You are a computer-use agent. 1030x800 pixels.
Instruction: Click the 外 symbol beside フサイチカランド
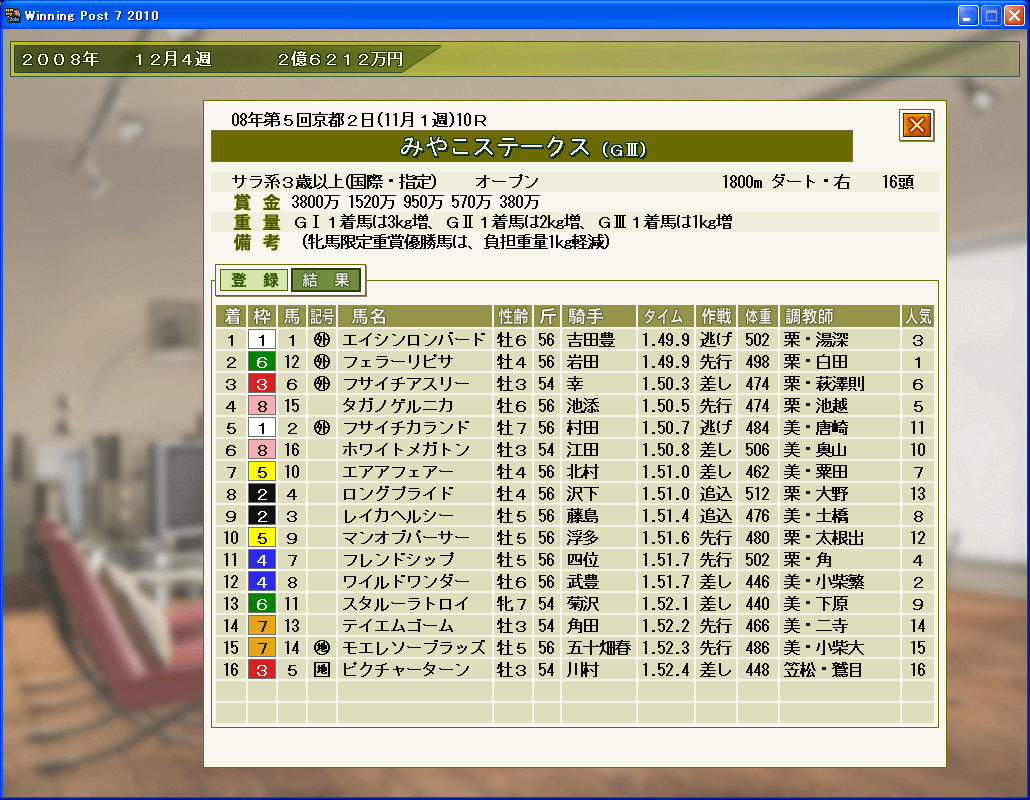(321, 428)
